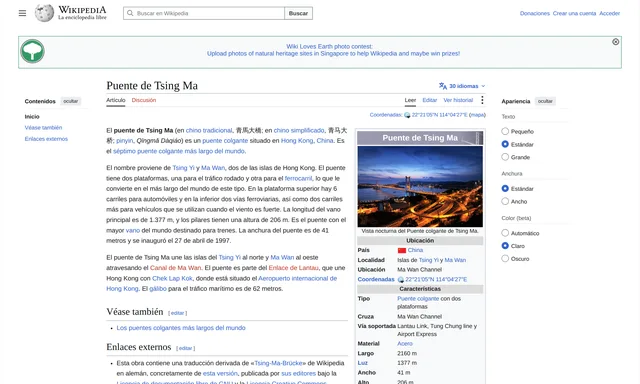Select Grande text size

tap(505, 157)
